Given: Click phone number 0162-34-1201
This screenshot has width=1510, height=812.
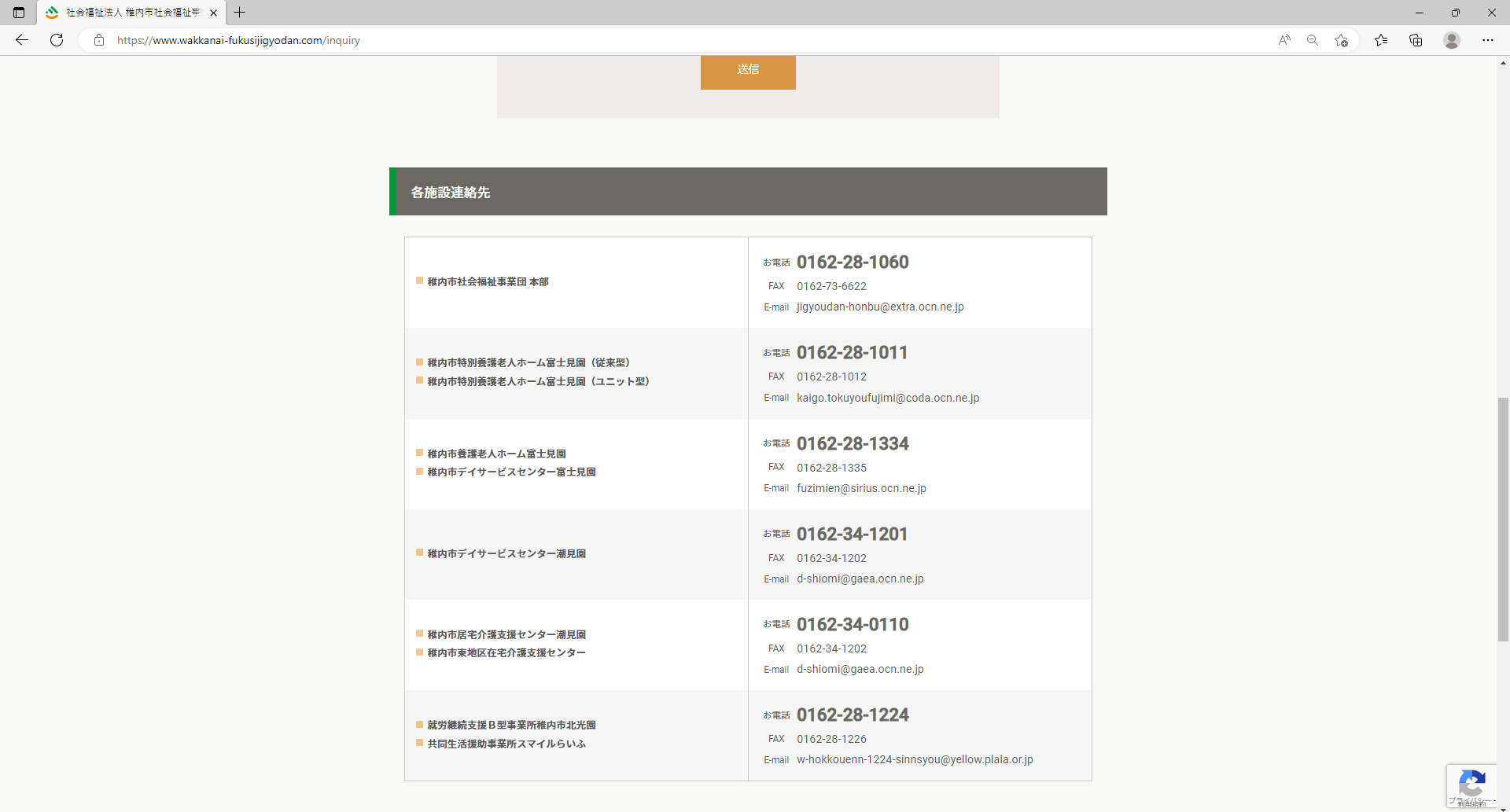Looking at the screenshot, I should coord(852,534).
